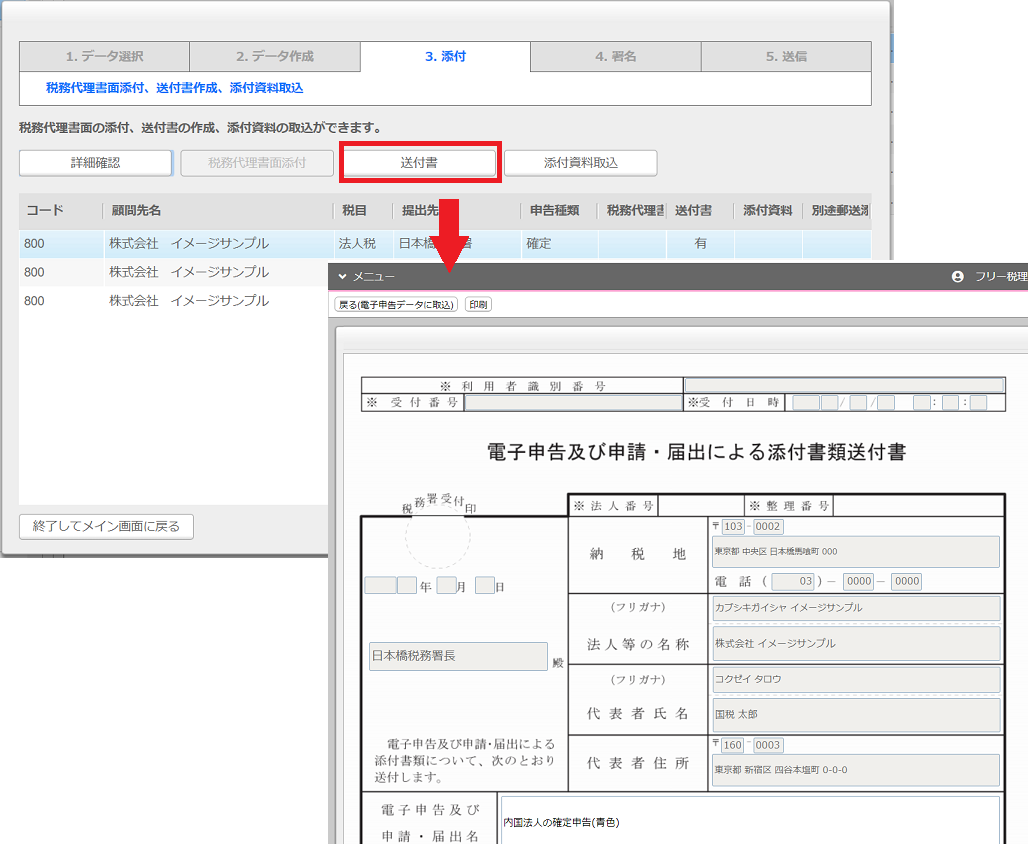Screen dimensions: 1028x844
Task: Click the 内国法人の確定申告(青色) field
Action: point(751,822)
